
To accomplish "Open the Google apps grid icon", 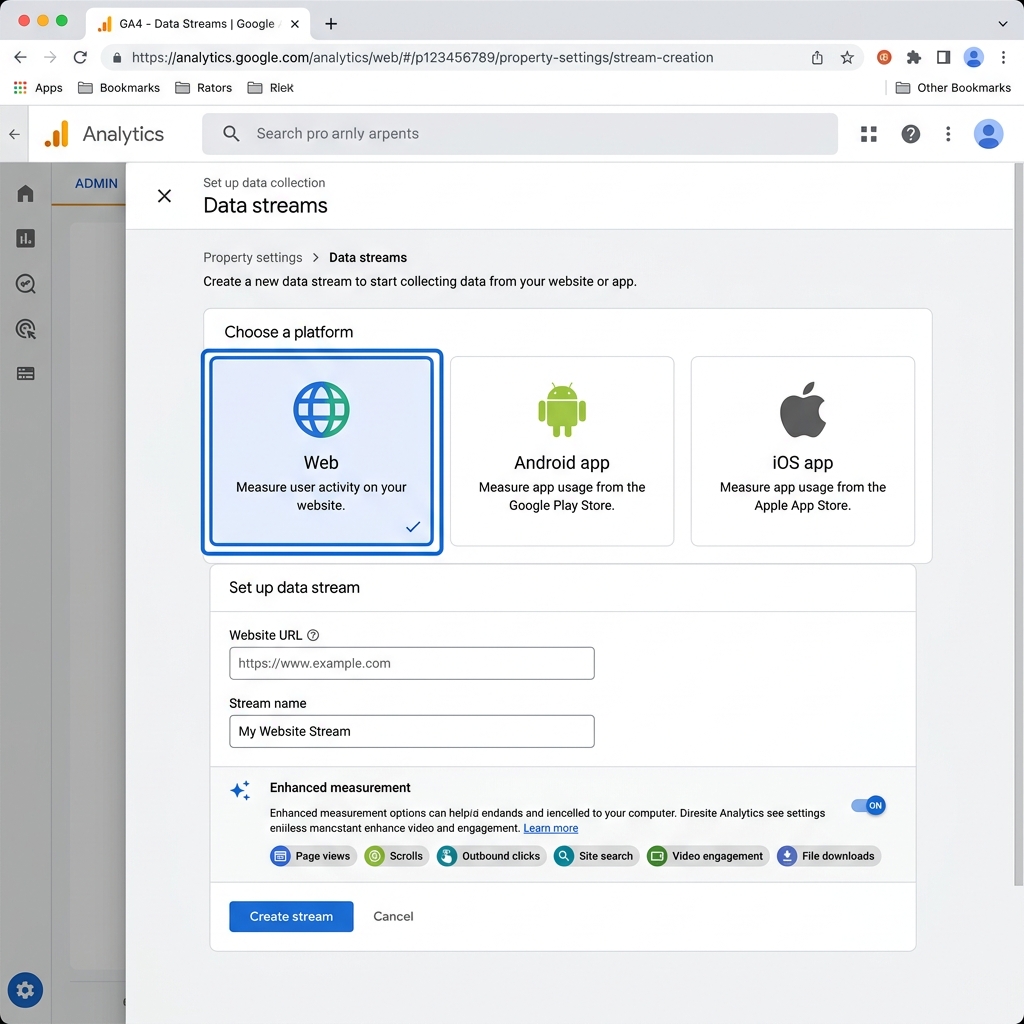I will [x=869, y=134].
